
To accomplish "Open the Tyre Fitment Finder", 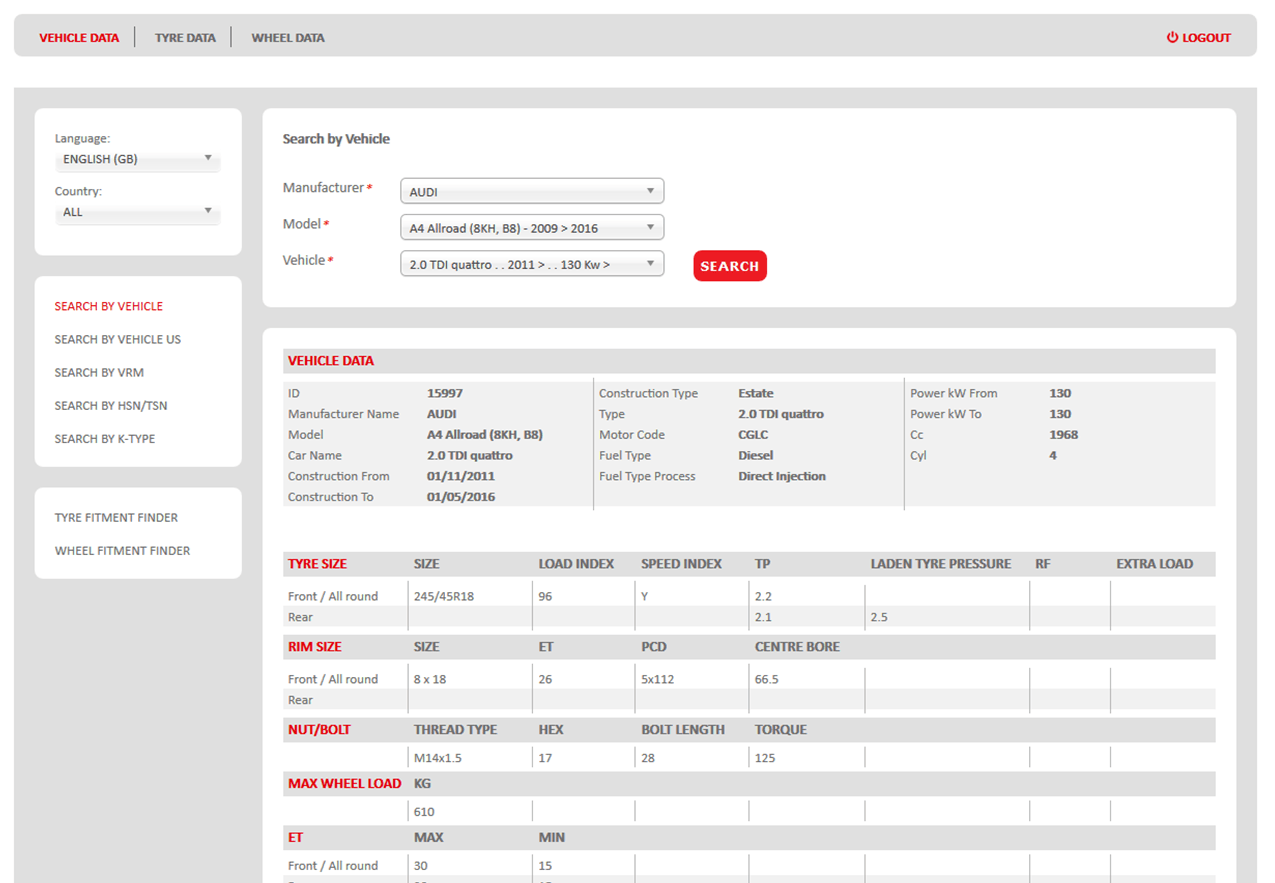I will (x=116, y=517).
